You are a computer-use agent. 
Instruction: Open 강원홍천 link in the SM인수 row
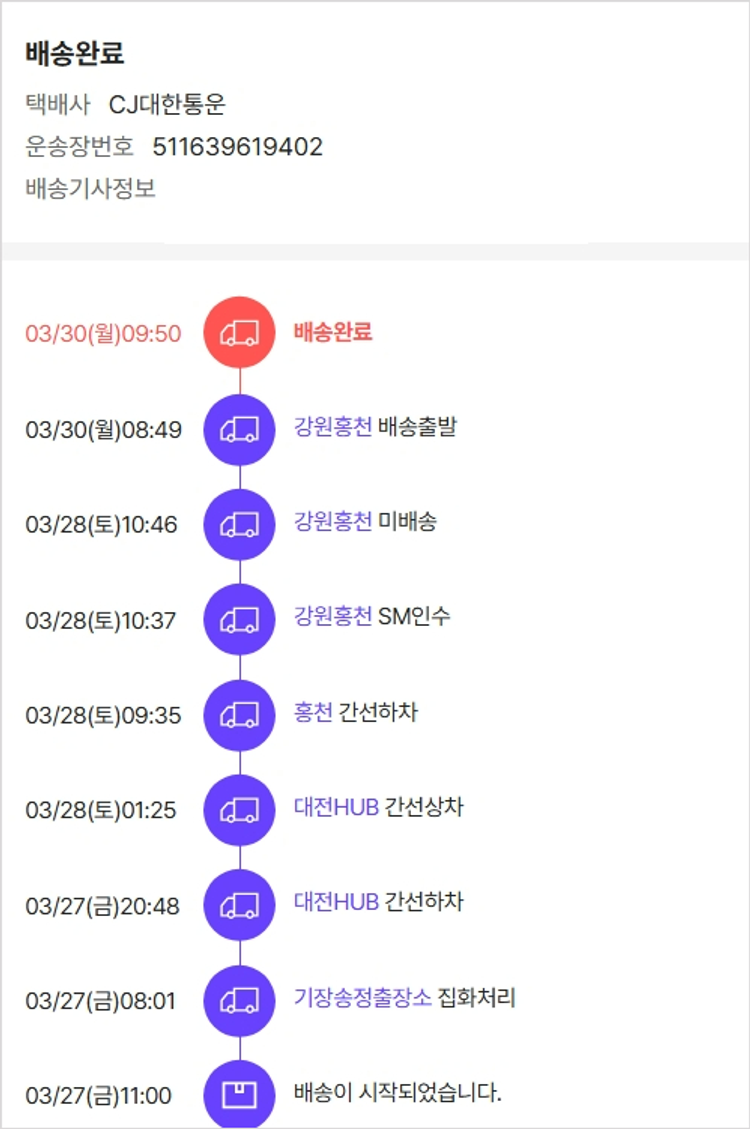point(333,616)
